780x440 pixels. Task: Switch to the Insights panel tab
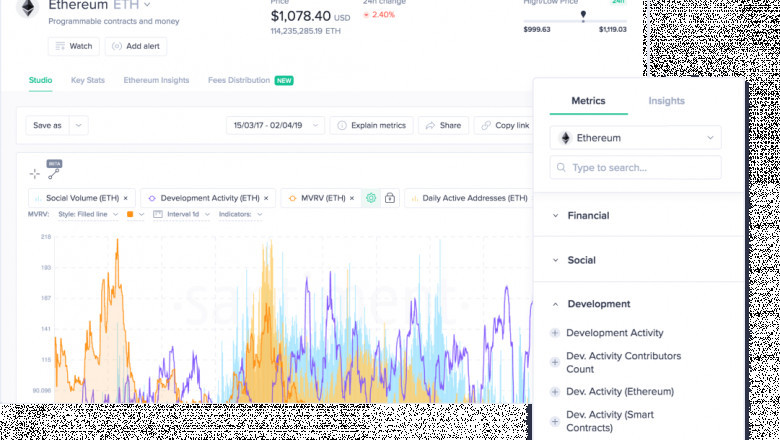(667, 101)
